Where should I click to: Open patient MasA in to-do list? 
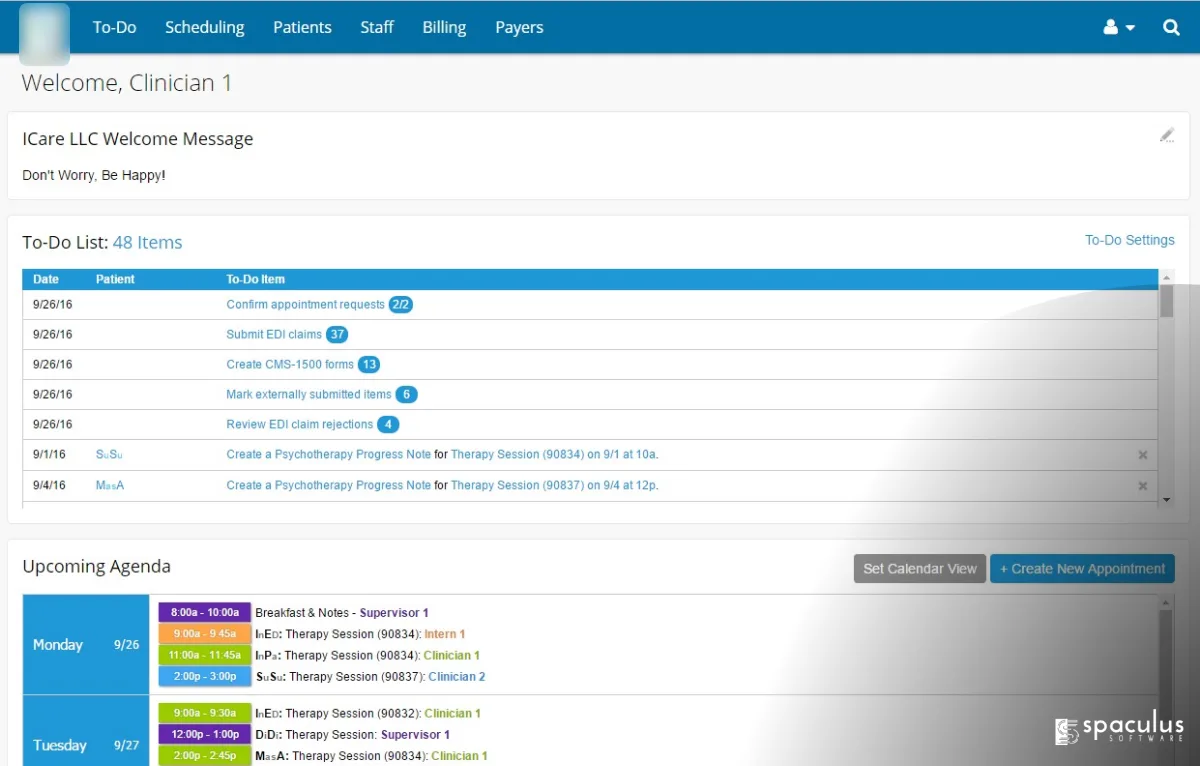coord(110,486)
